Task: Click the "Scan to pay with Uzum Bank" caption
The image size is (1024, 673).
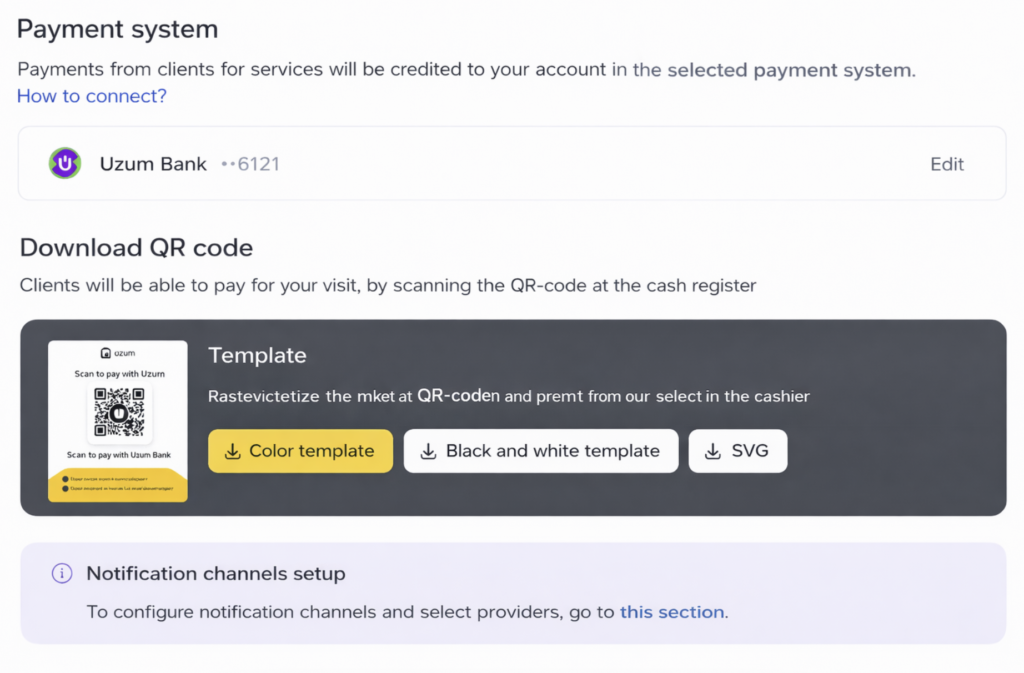Action: coord(118,455)
